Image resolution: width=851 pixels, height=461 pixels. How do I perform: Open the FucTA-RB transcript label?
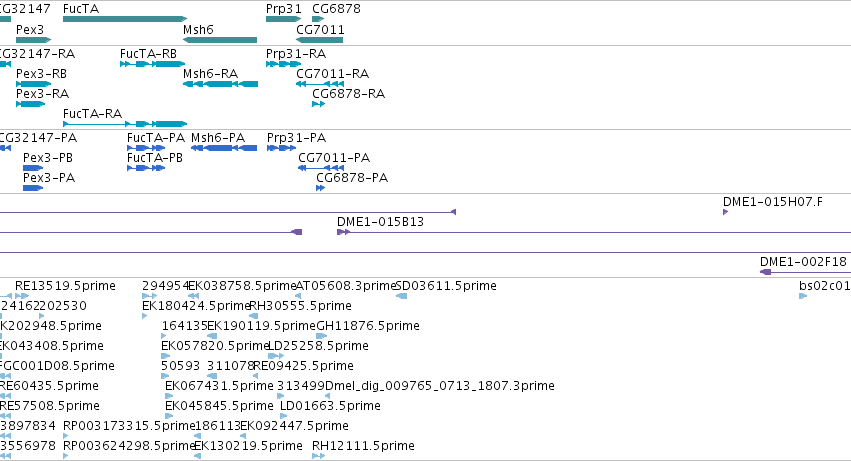pyautogui.click(x=148, y=54)
